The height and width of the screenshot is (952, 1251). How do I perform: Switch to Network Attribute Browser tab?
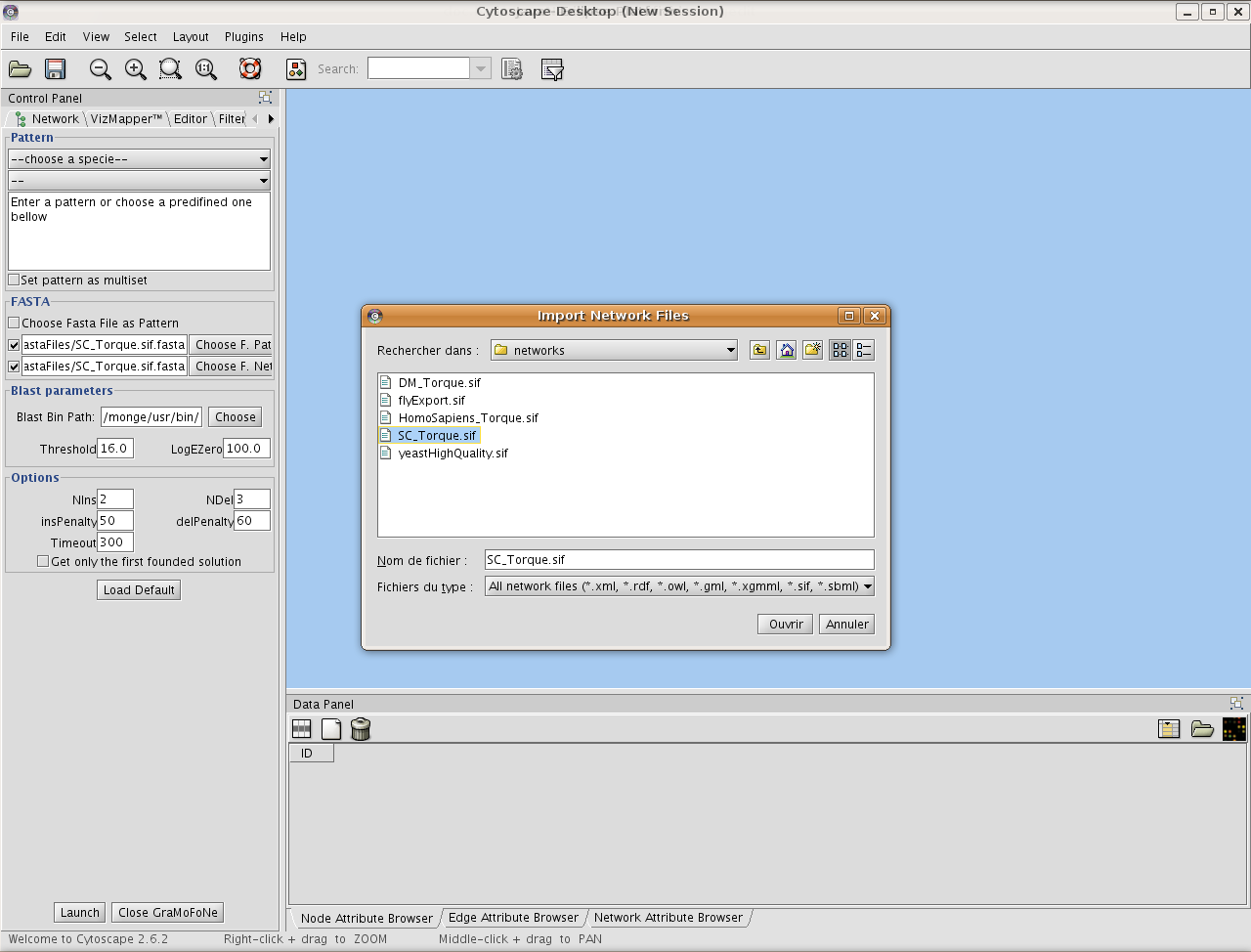[669, 918]
